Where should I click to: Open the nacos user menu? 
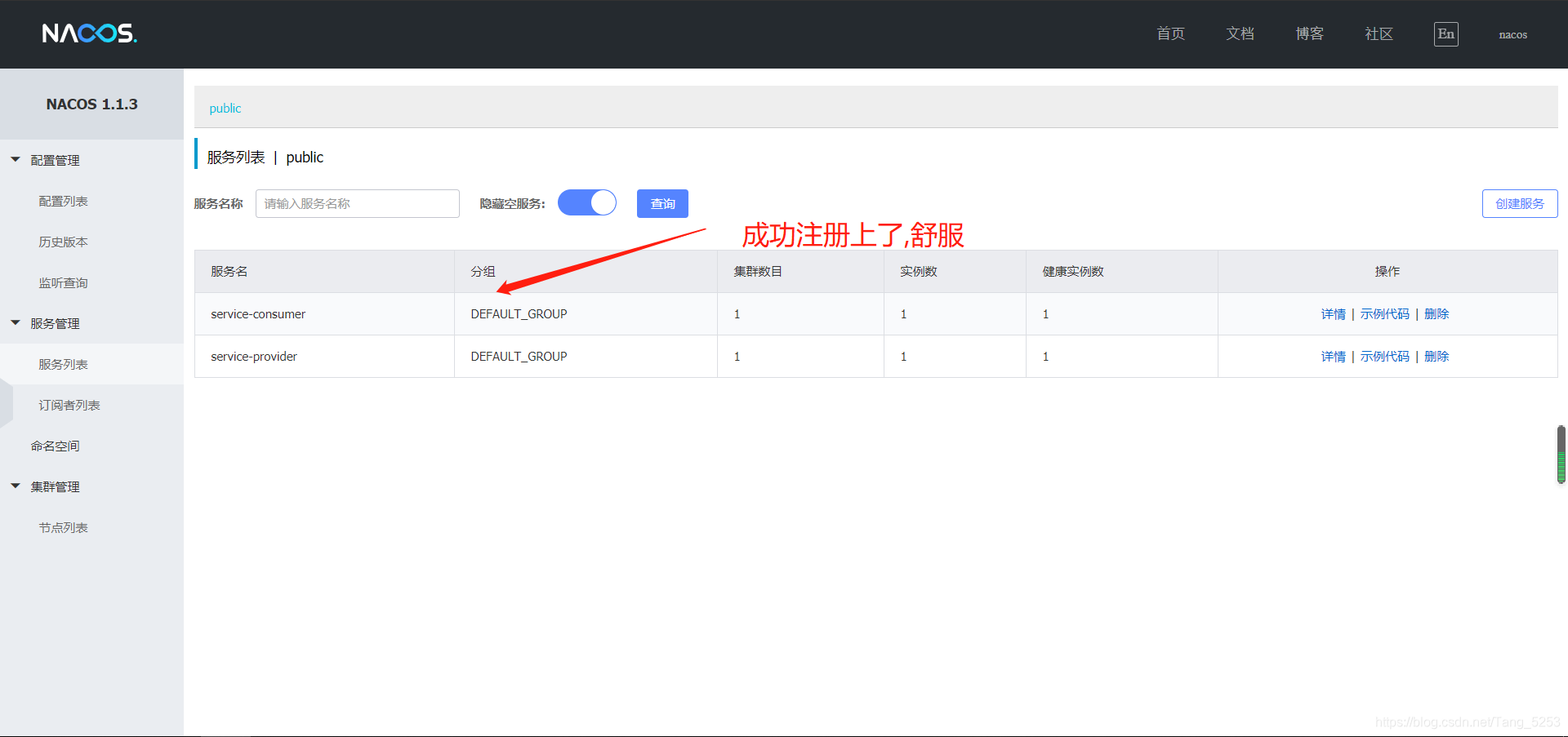pos(1512,34)
